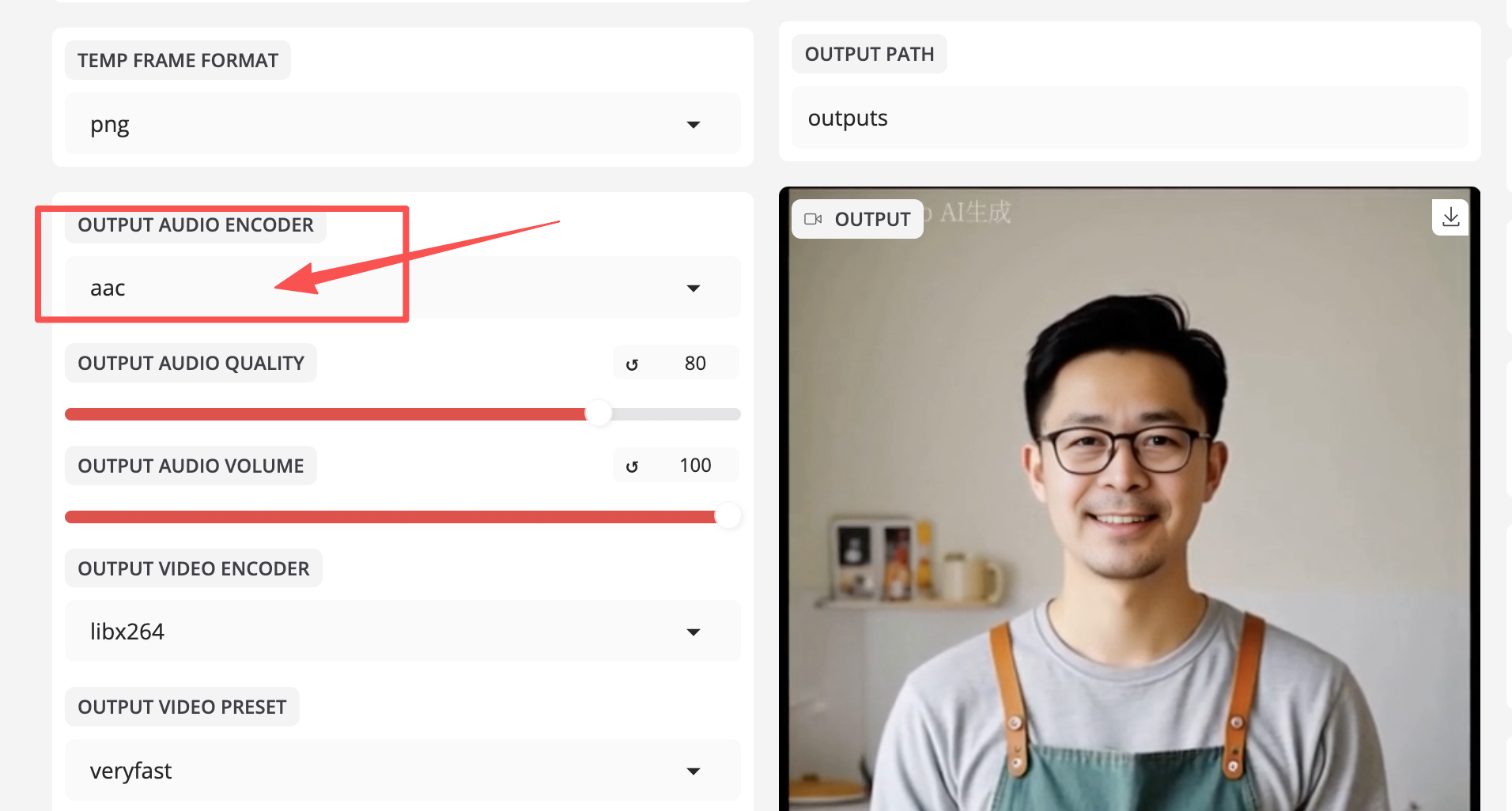
Task: Click the OUTPUT VIDEO ENCODER label
Action: (194, 569)
